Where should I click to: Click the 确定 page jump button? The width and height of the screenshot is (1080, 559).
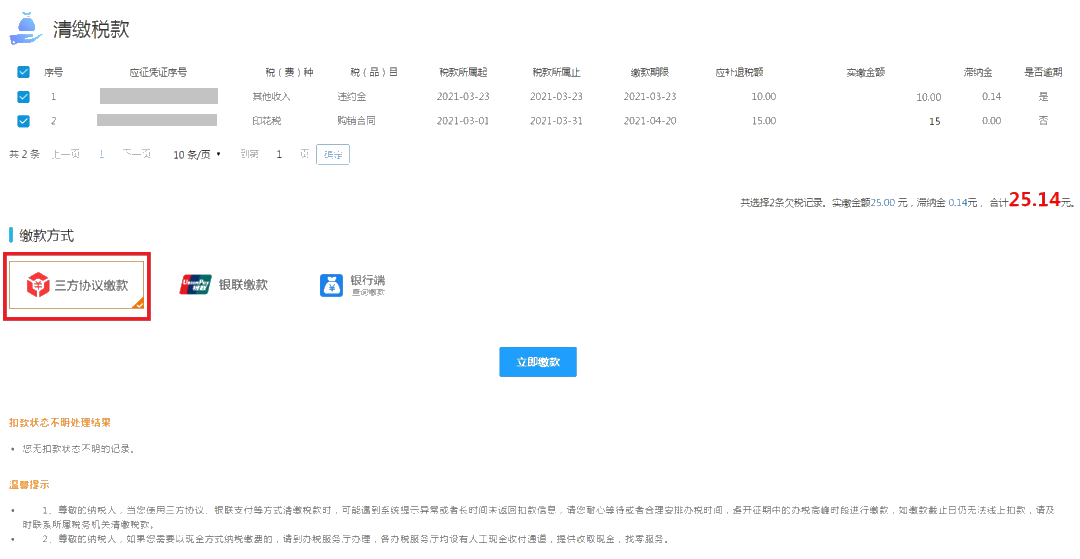[x=333, y=155]
